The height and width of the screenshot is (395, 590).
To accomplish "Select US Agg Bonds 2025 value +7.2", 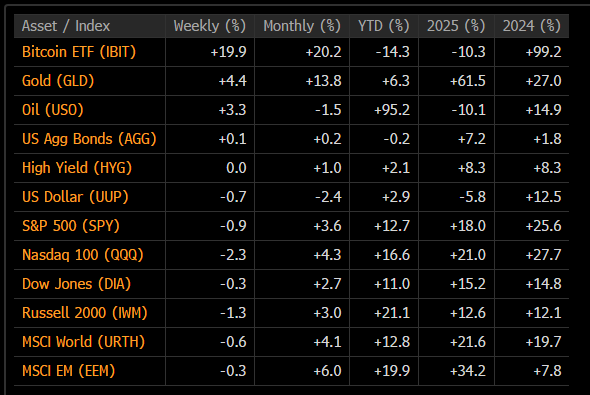I will pos(472,139).
